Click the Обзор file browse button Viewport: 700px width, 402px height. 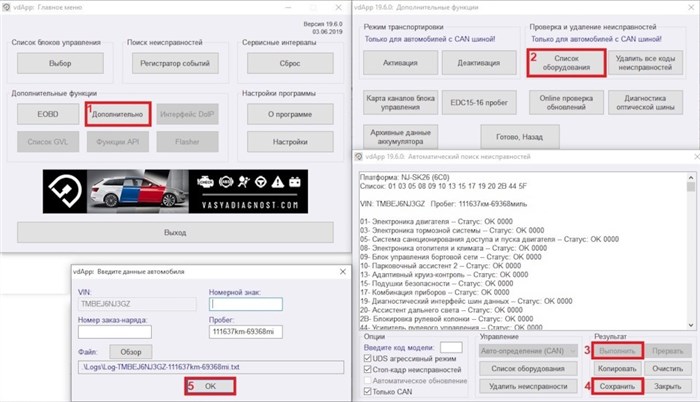click(x=129, y=352)
